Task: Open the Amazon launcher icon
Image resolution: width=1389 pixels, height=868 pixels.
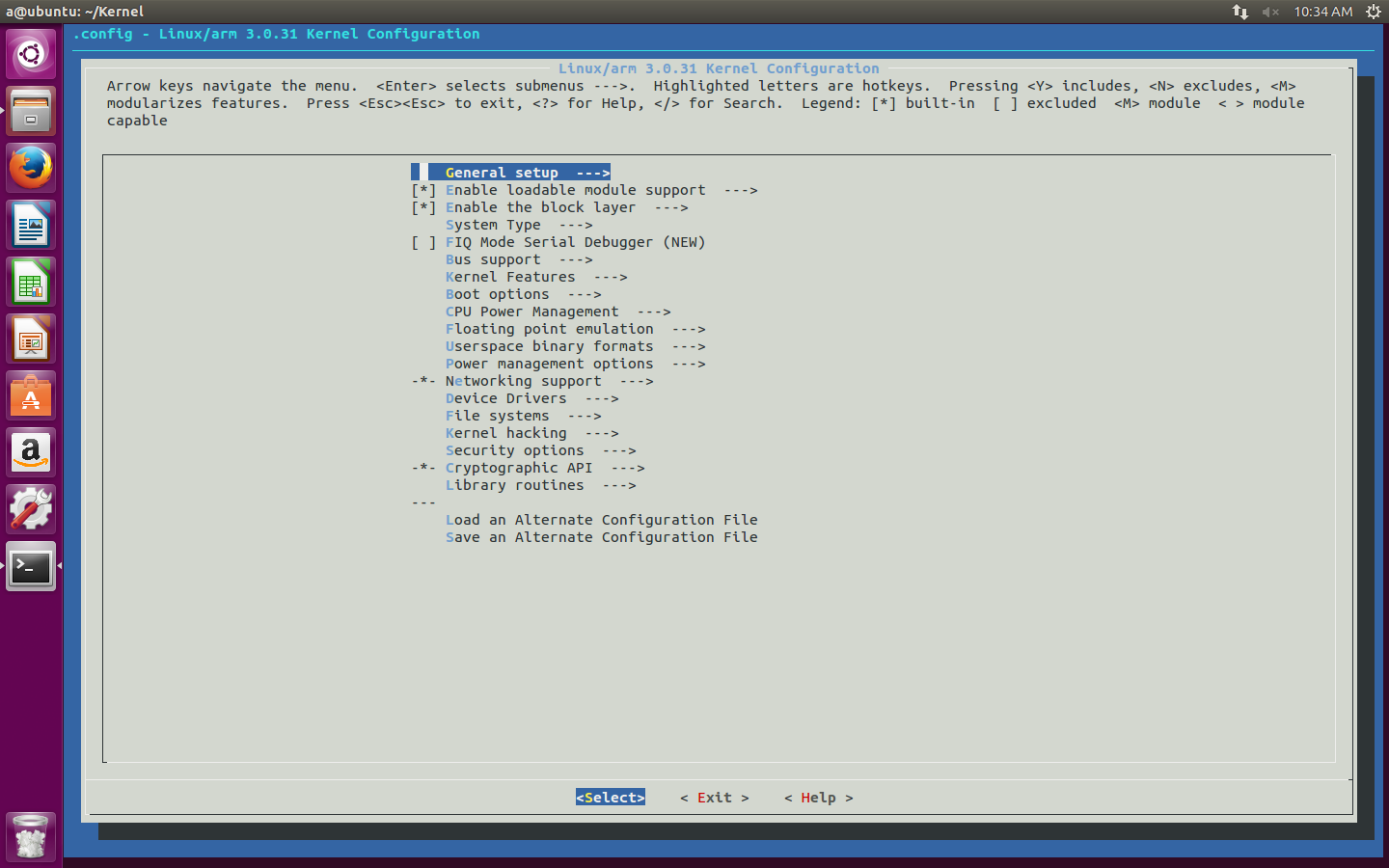Action: coord(31,452)
